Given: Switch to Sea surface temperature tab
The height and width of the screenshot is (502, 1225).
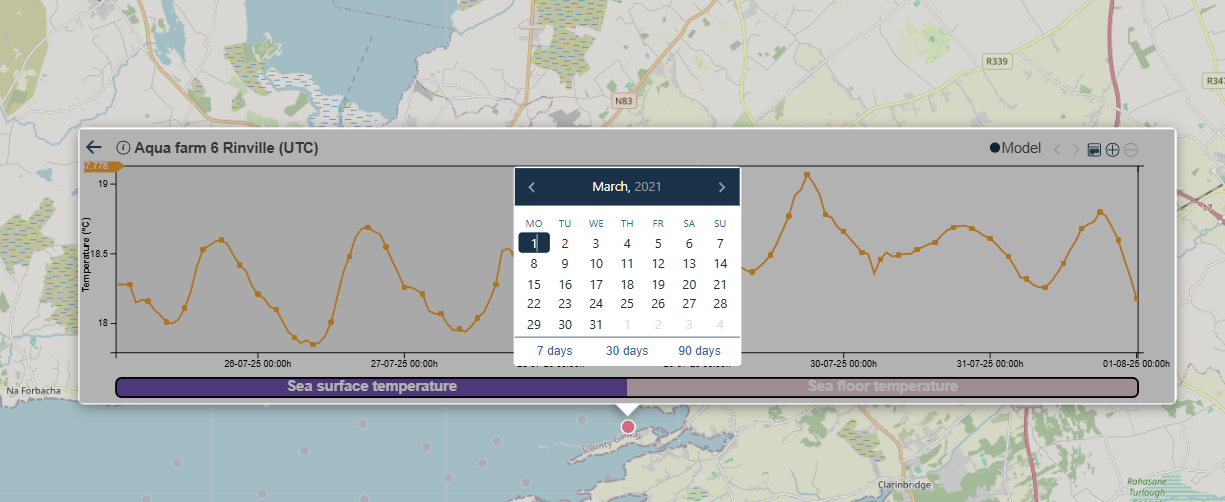Looking at the screenshot, I should click(x=372, y=386).
